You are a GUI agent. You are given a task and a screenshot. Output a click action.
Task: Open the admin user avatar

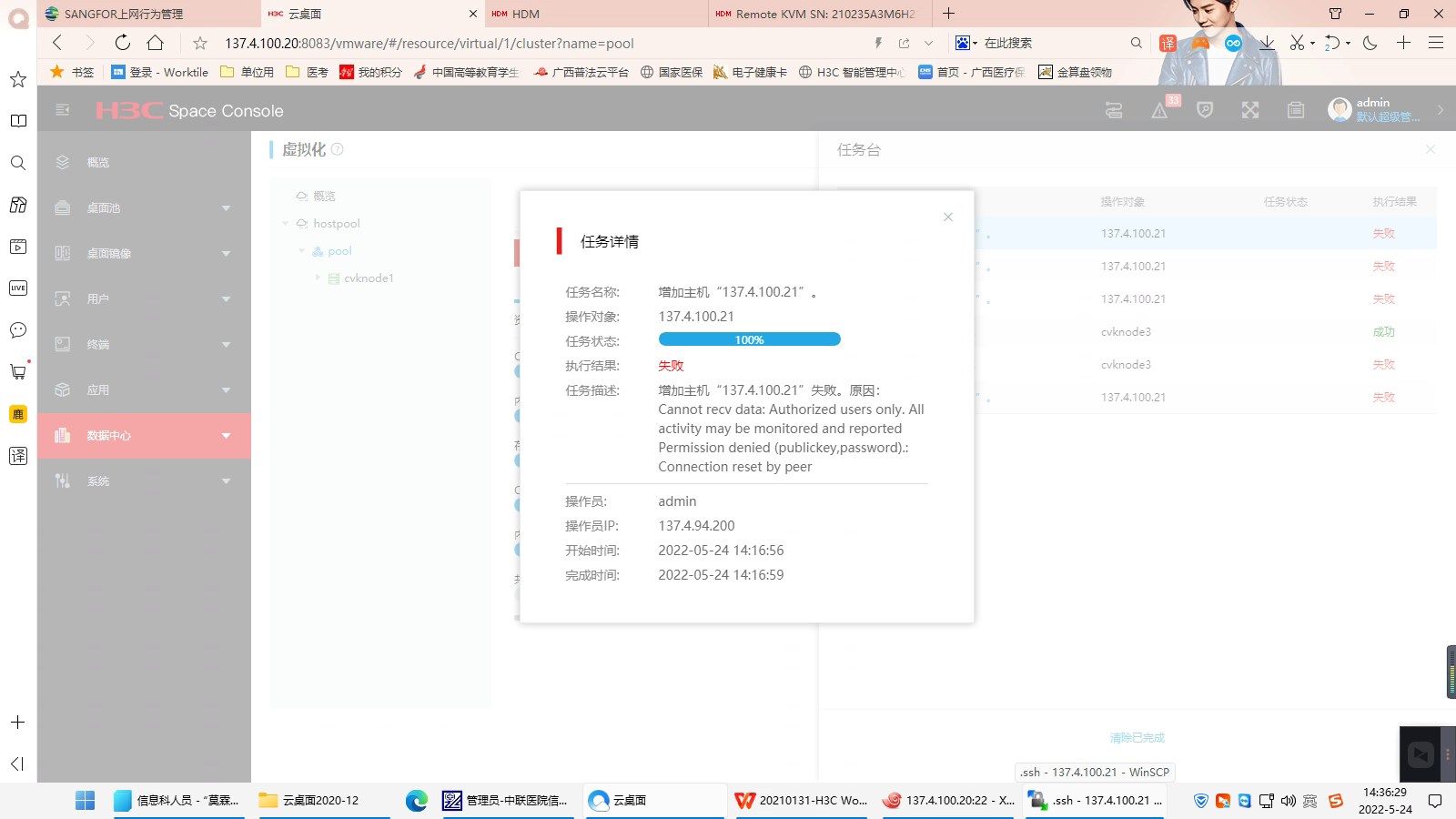[x=1340, y=110]
